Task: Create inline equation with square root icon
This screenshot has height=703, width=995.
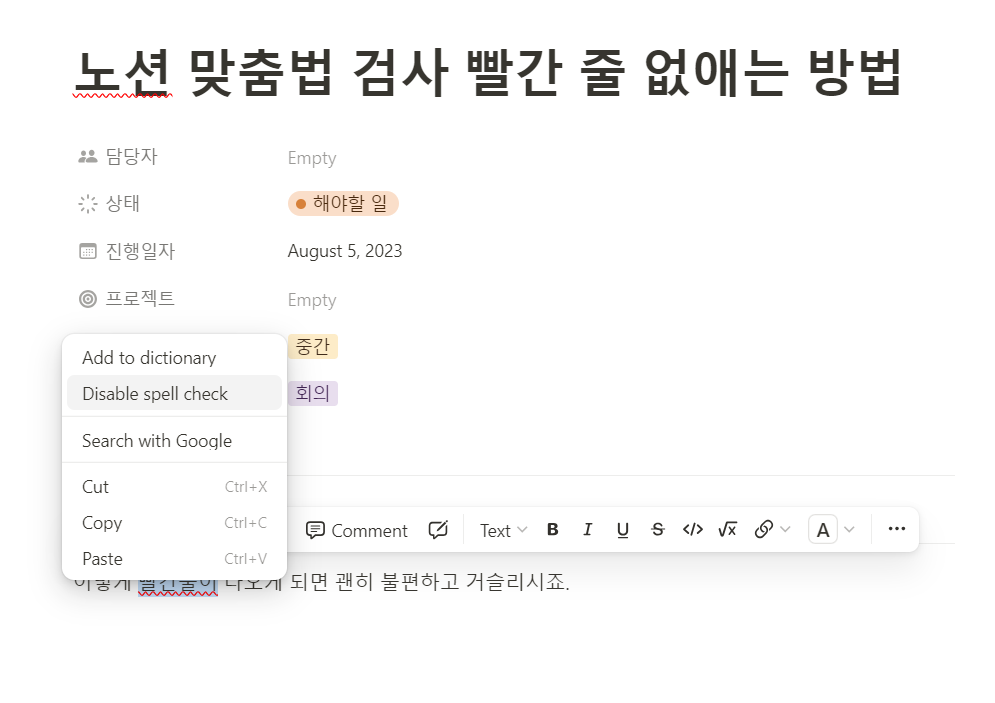Action: tap(727, 529)
